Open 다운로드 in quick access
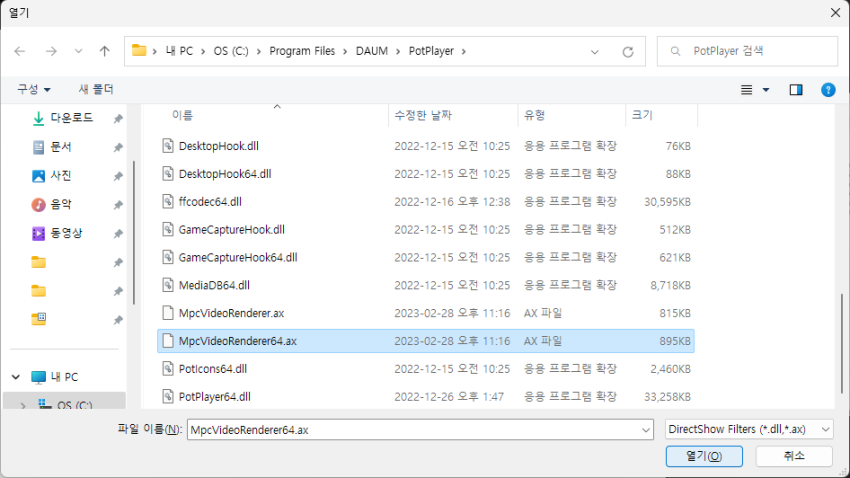 click(x=72, y=118)
